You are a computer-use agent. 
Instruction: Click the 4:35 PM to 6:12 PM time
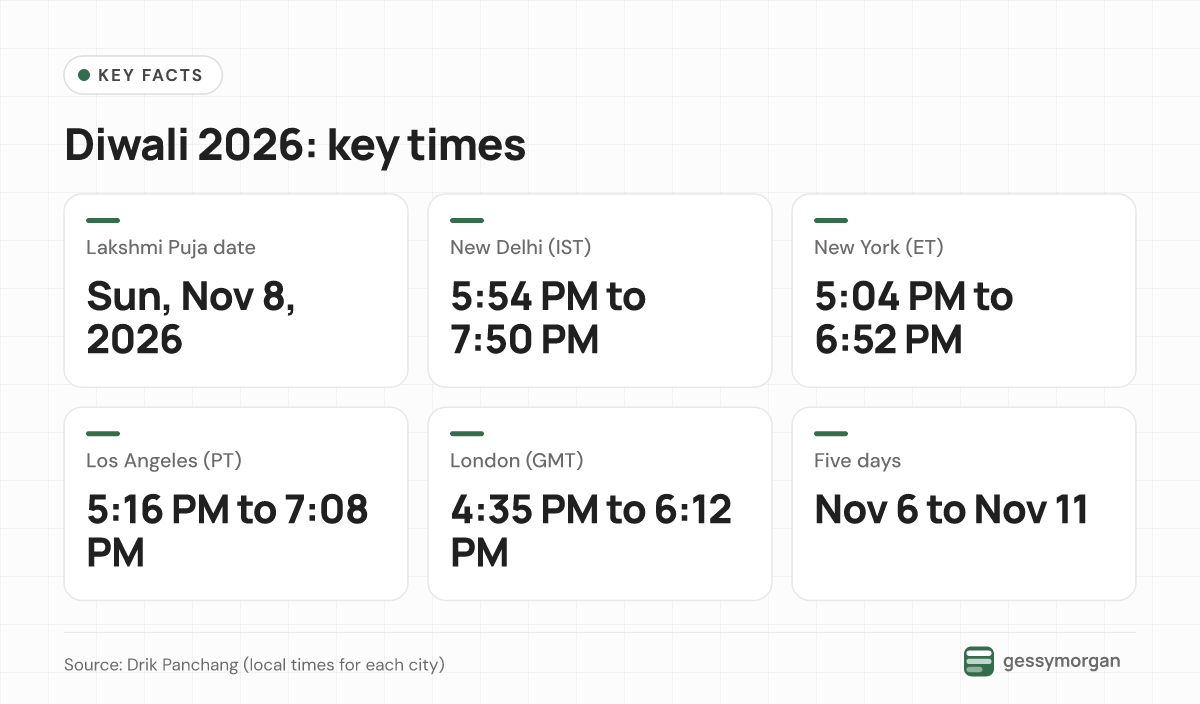pos(591,532)
